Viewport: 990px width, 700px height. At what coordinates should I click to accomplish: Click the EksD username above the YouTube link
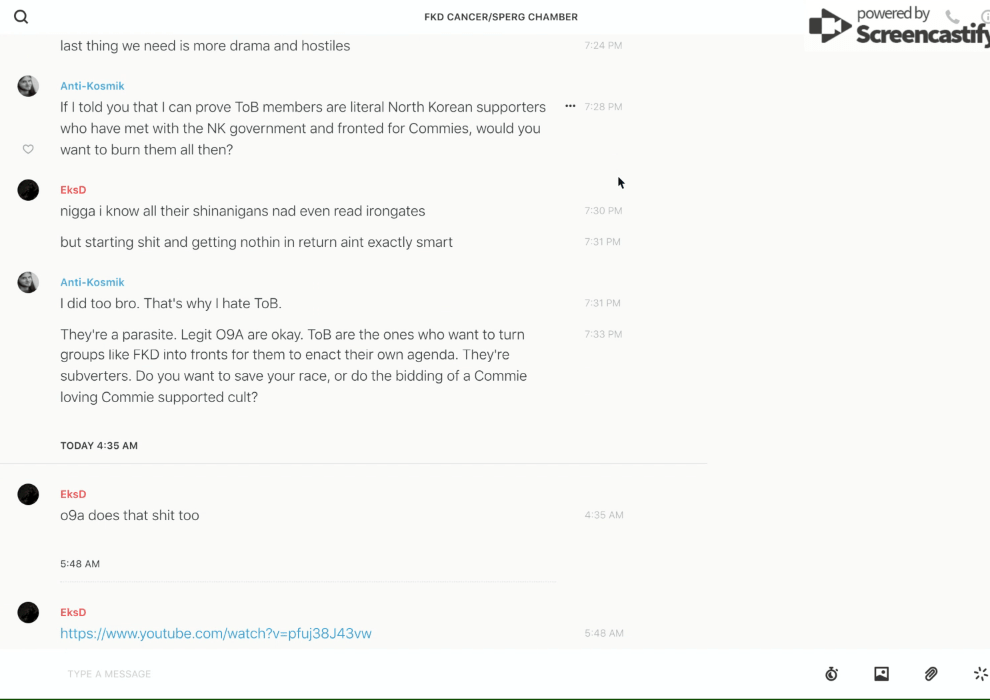[x=73, y=612]
